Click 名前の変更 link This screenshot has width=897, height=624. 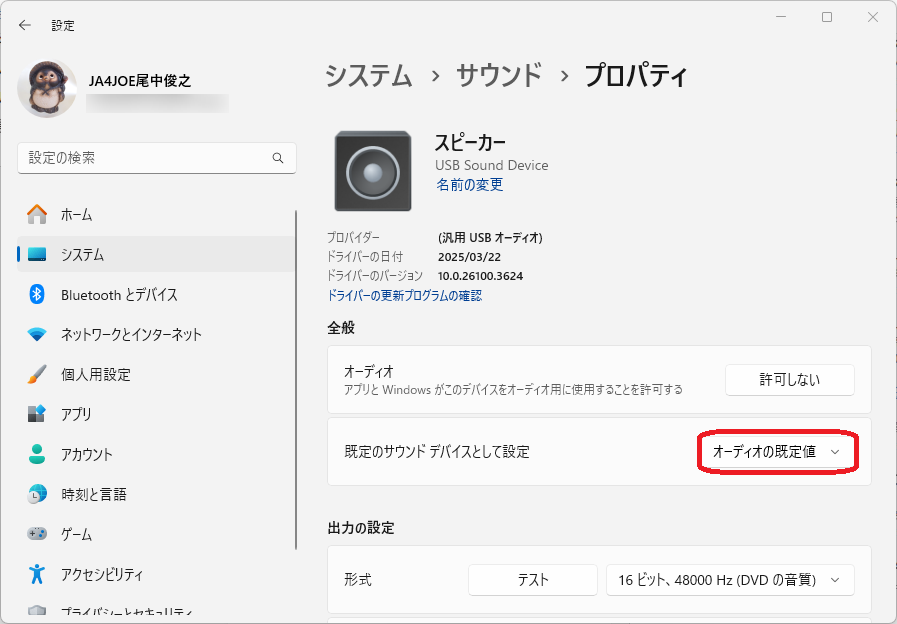470,185
